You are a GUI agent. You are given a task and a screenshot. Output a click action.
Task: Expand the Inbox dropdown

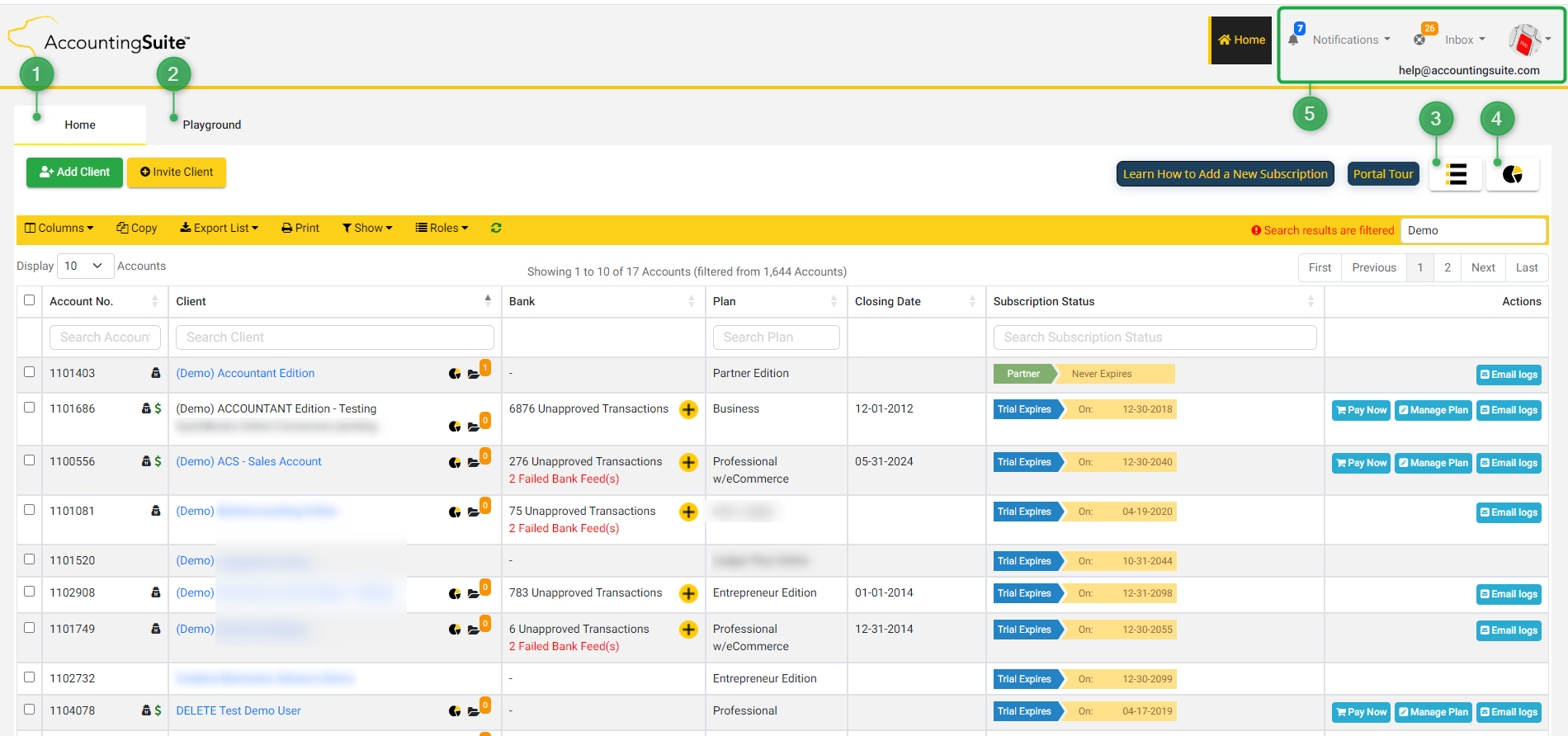pos(1465,40)
